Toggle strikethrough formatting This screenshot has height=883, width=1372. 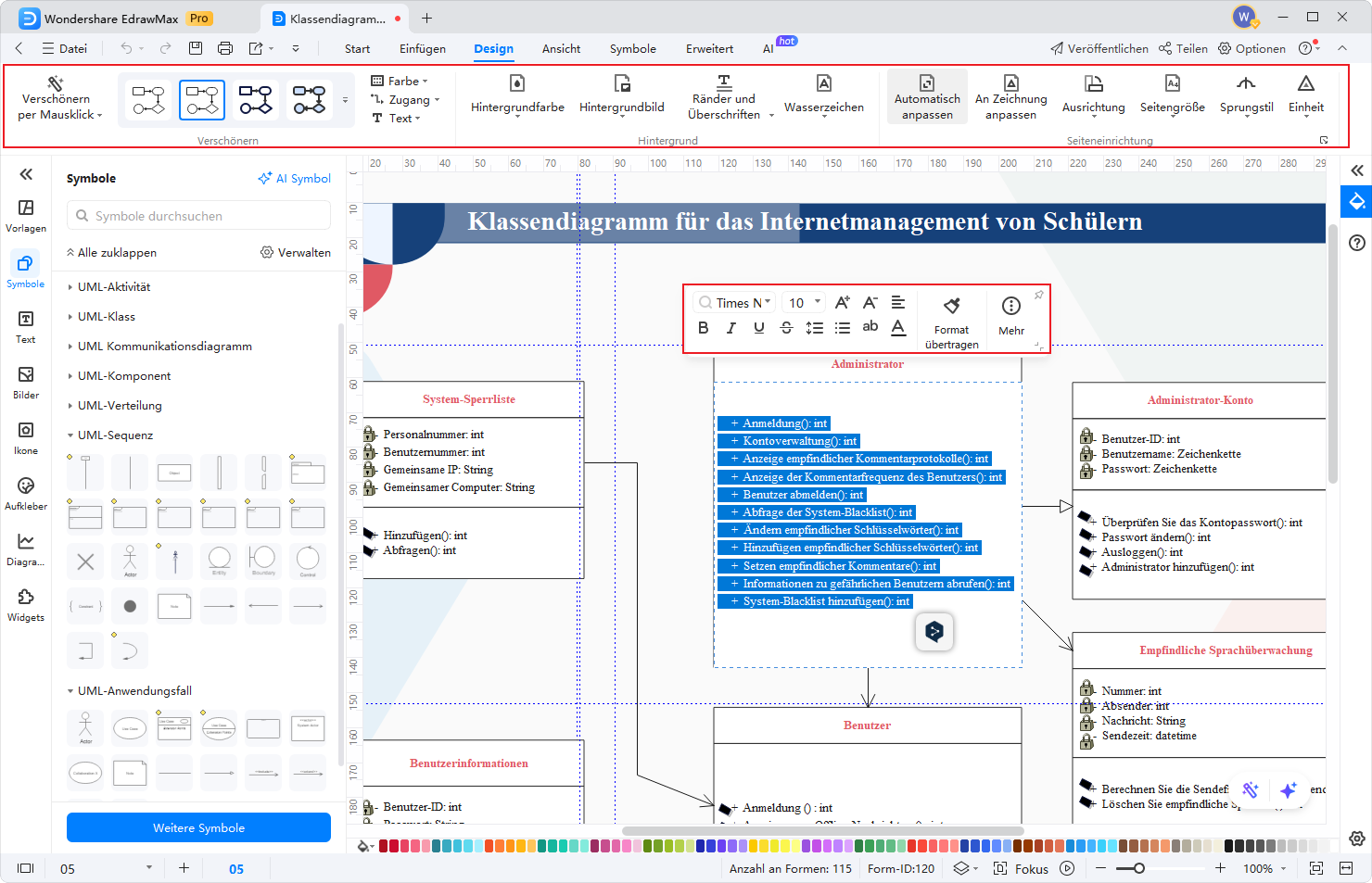pos(786,327)
